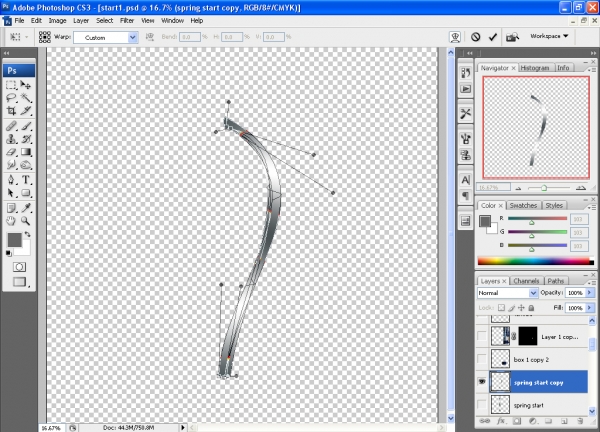Open the Workspace dropdown
600x432 pixels.
point(549,36)
